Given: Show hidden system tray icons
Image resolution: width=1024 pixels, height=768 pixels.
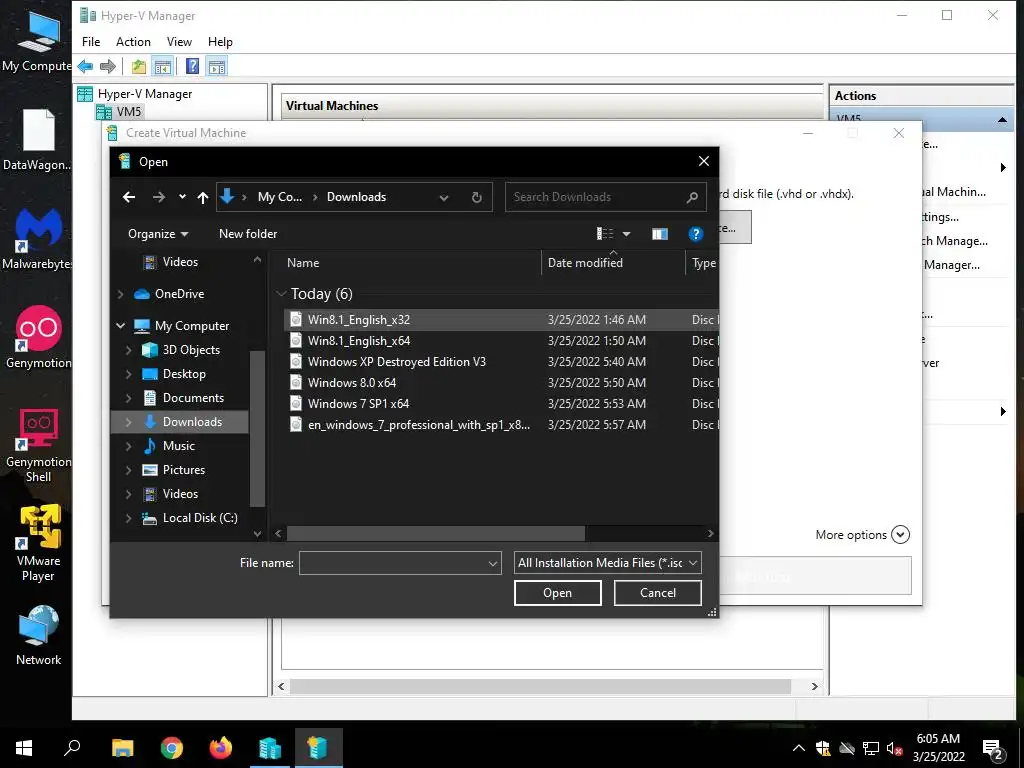Looking at the screenshot, I should 799,748.
